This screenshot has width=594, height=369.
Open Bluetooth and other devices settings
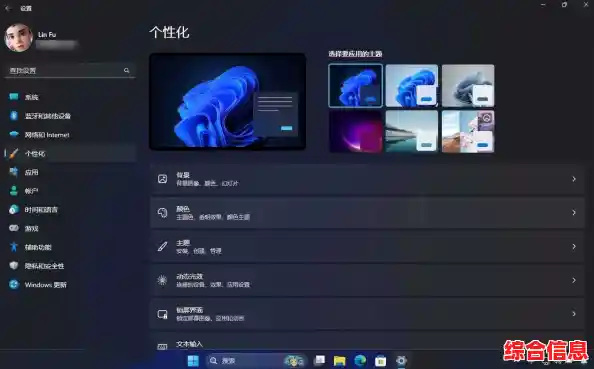70,116
